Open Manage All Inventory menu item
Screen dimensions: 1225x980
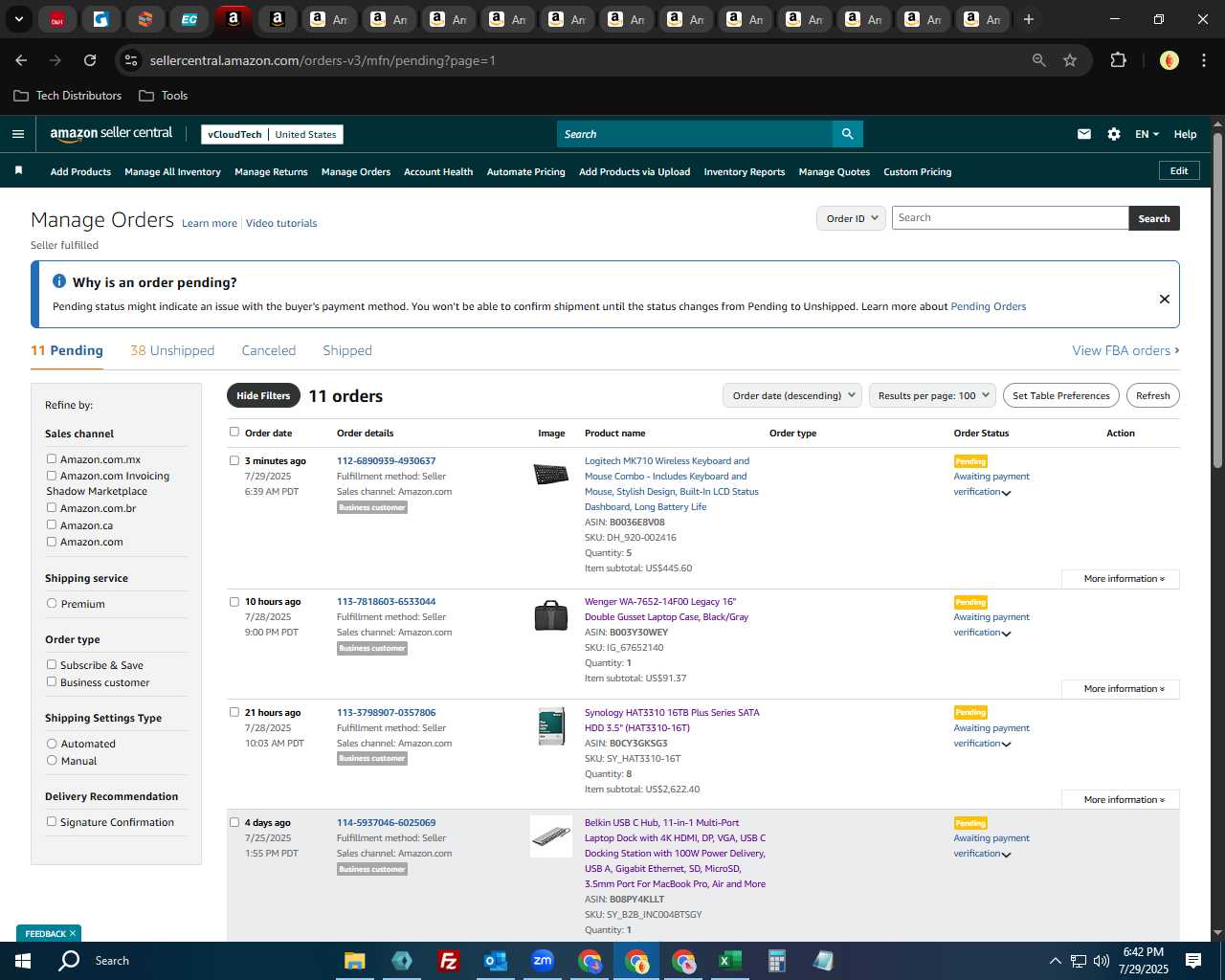point(172,172)
